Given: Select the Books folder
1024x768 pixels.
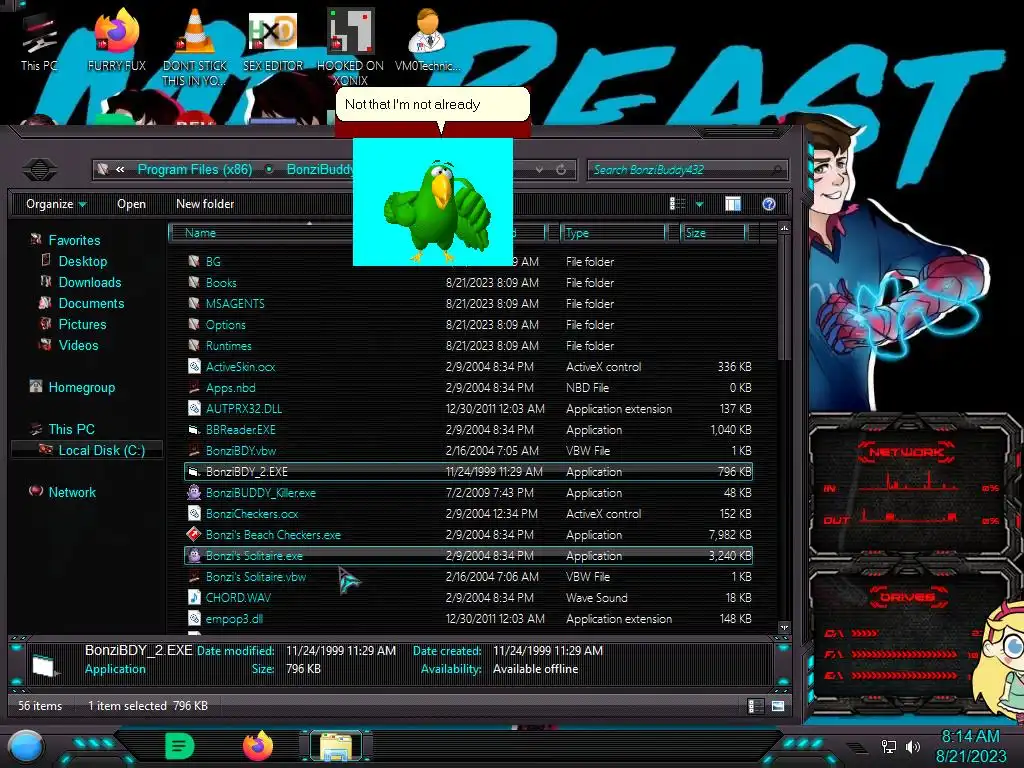Looking at the screenshot, I should (221, 283).
